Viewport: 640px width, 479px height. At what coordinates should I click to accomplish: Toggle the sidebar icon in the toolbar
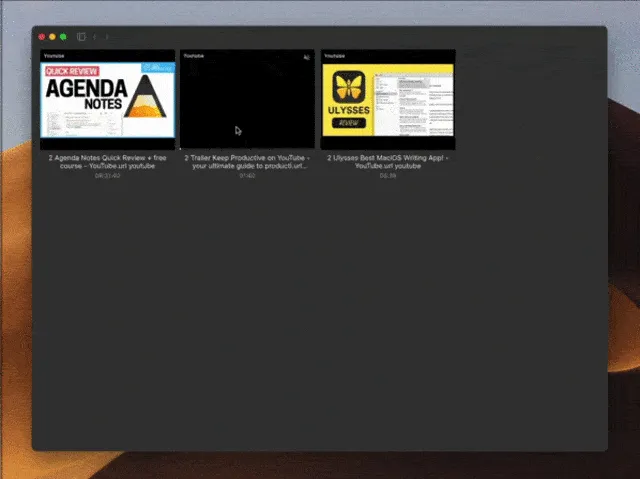(x=81, y=37)
